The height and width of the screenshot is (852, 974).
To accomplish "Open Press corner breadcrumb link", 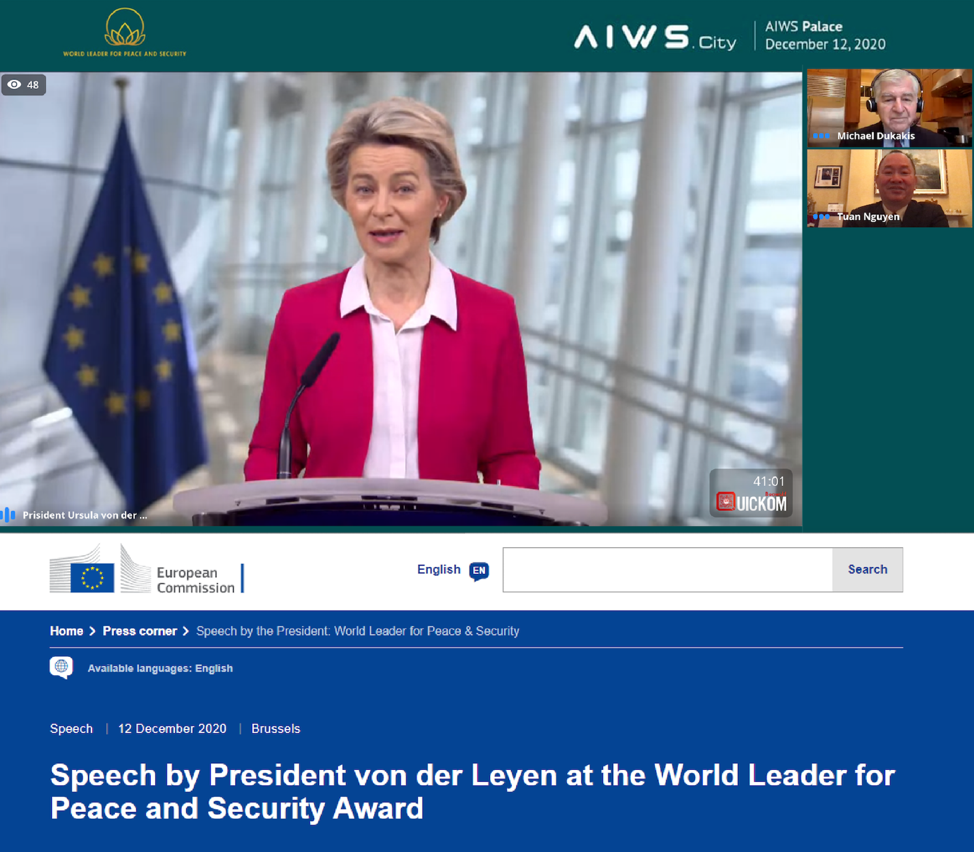I will (x=140, y=631).
